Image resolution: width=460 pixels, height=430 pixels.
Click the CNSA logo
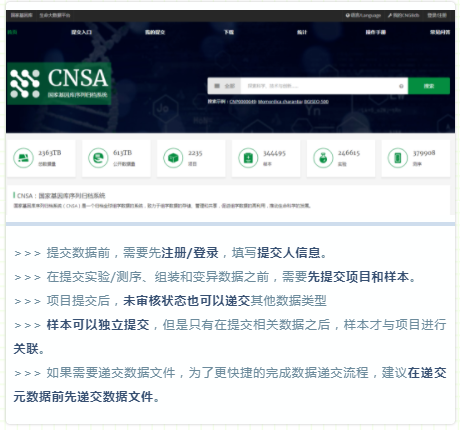coord(59,84)
